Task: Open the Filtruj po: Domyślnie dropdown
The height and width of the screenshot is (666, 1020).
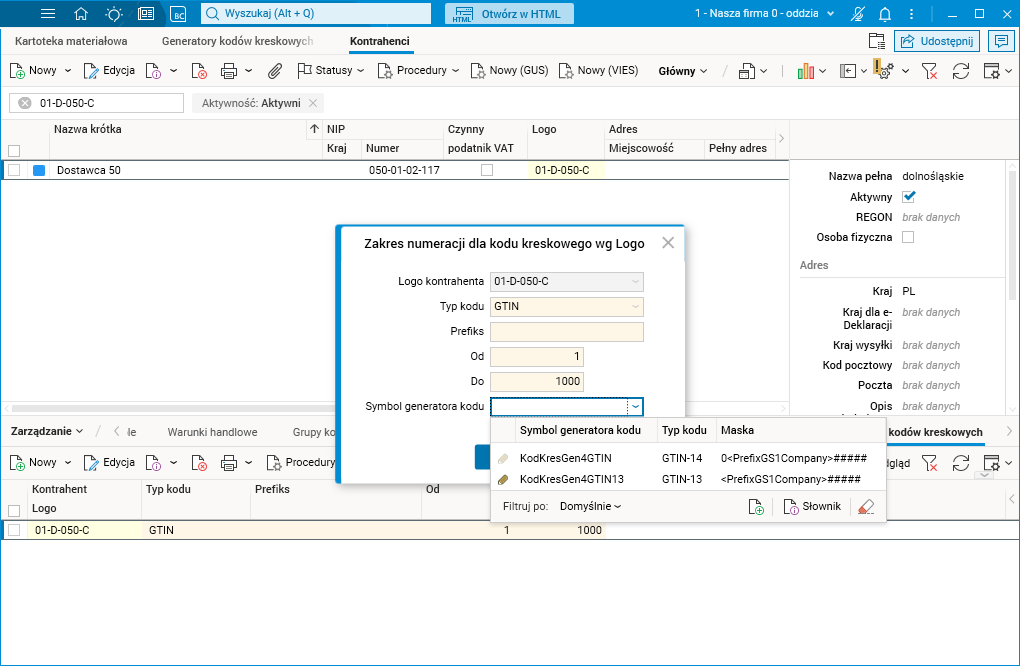Action: click(x=590, y=507)
